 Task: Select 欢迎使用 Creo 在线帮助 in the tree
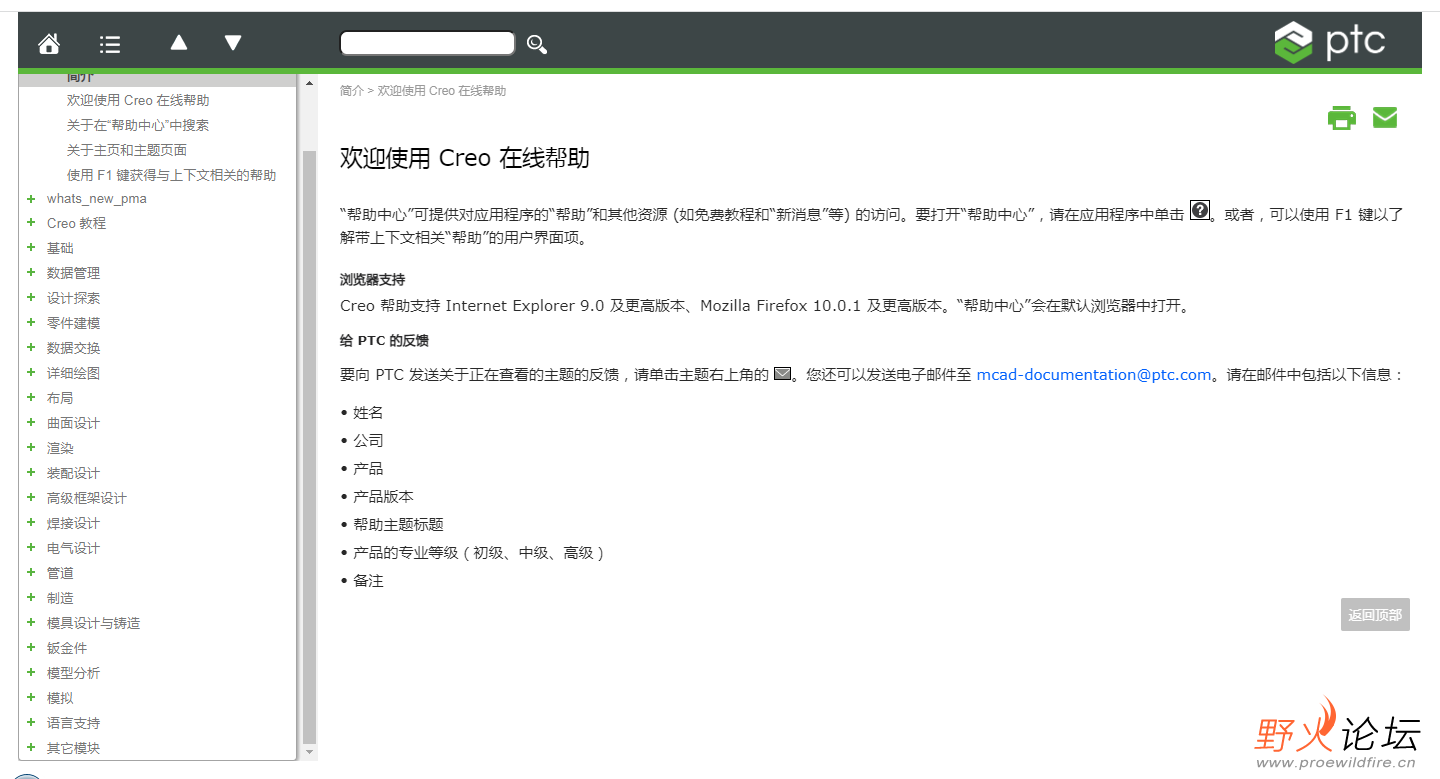(x=138, y=100)
